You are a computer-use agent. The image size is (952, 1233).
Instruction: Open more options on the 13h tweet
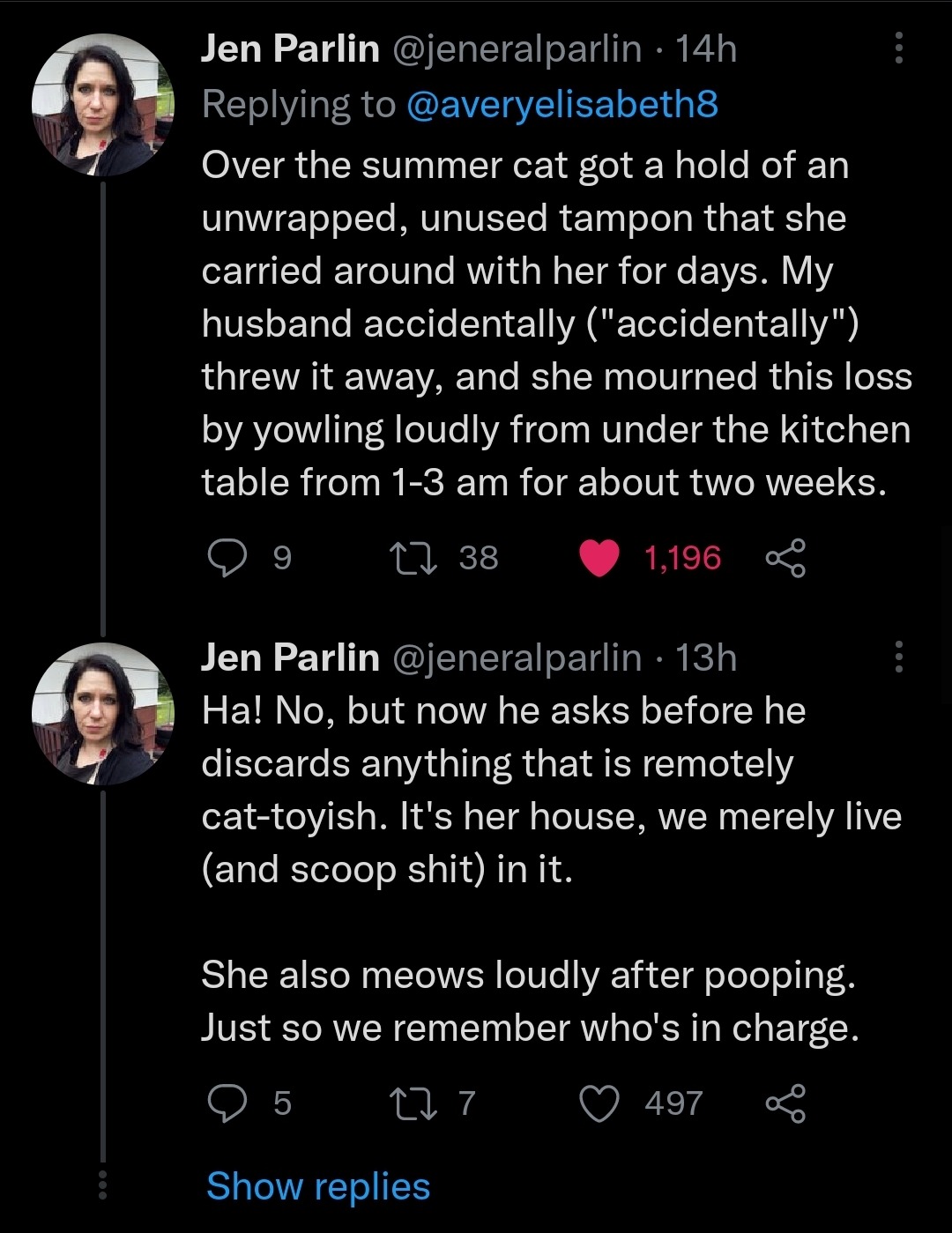click(898, 657)
